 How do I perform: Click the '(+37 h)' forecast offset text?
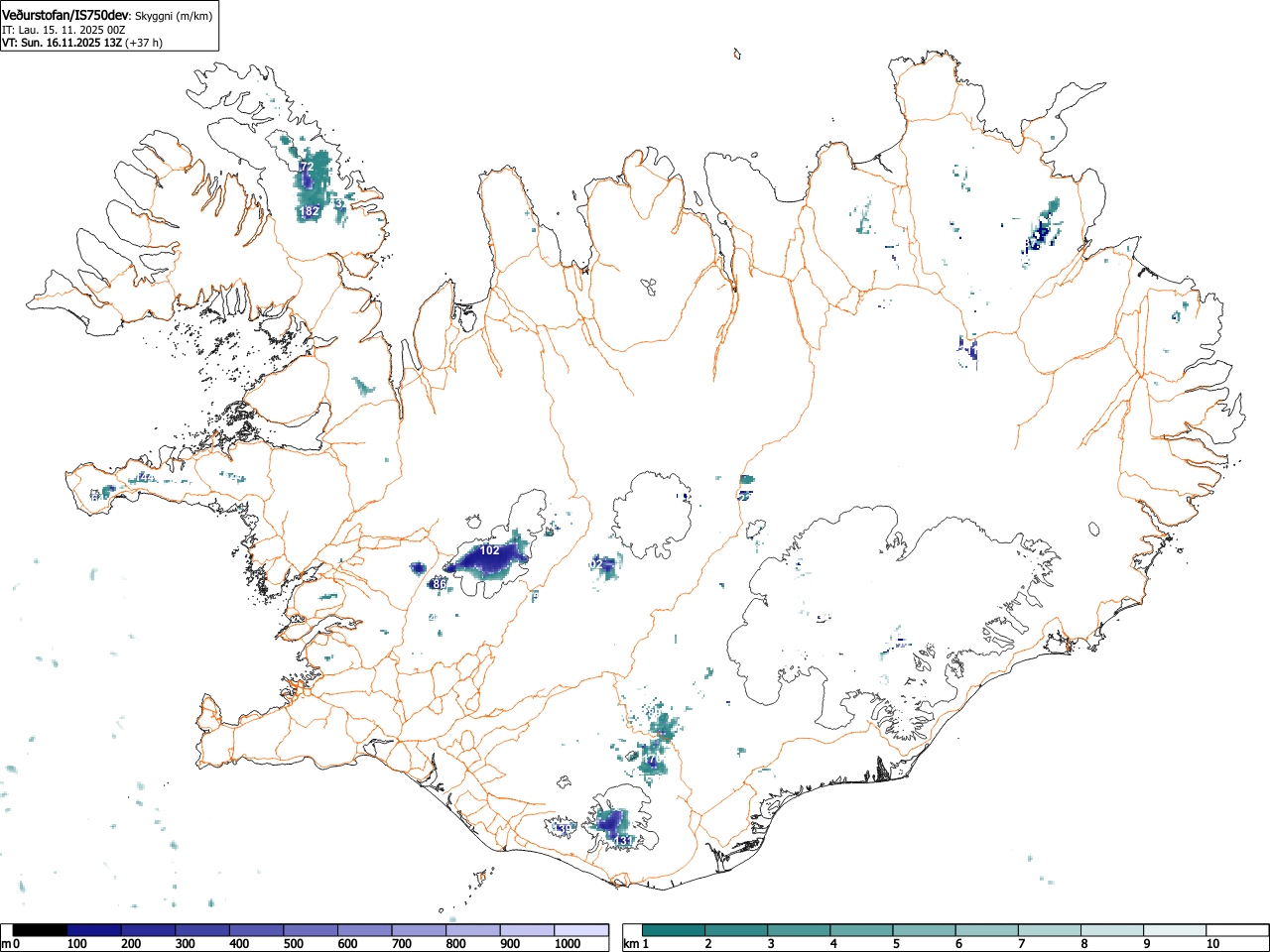click(x=144, y=43)
